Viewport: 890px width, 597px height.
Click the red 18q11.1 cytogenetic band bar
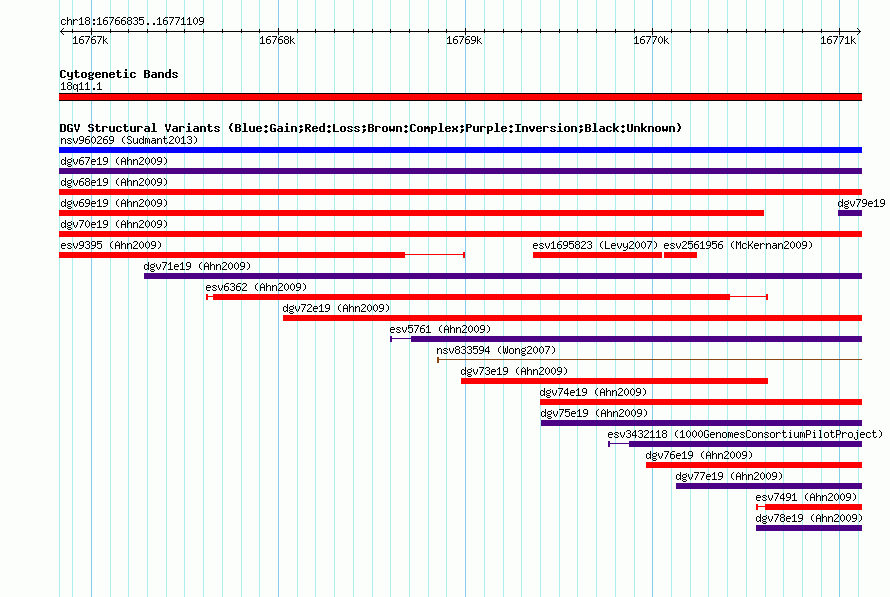(460, 97)
